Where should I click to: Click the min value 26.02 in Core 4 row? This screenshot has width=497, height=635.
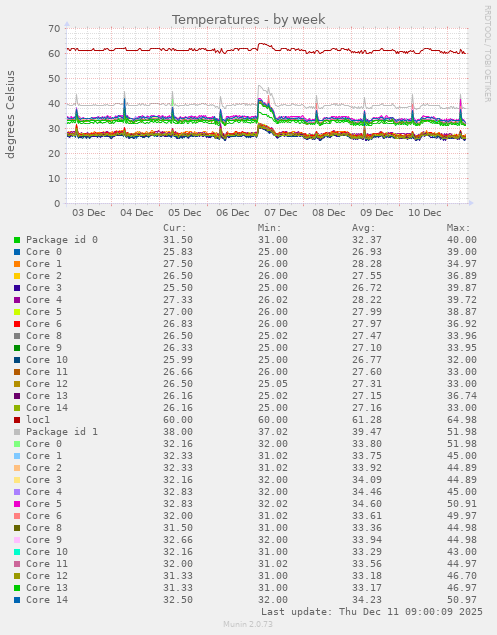tap(273, 300)
